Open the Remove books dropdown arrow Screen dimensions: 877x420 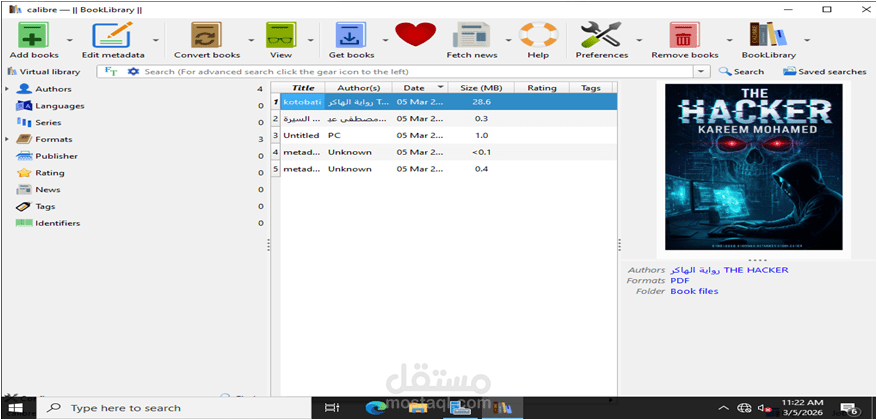(729, 40)
